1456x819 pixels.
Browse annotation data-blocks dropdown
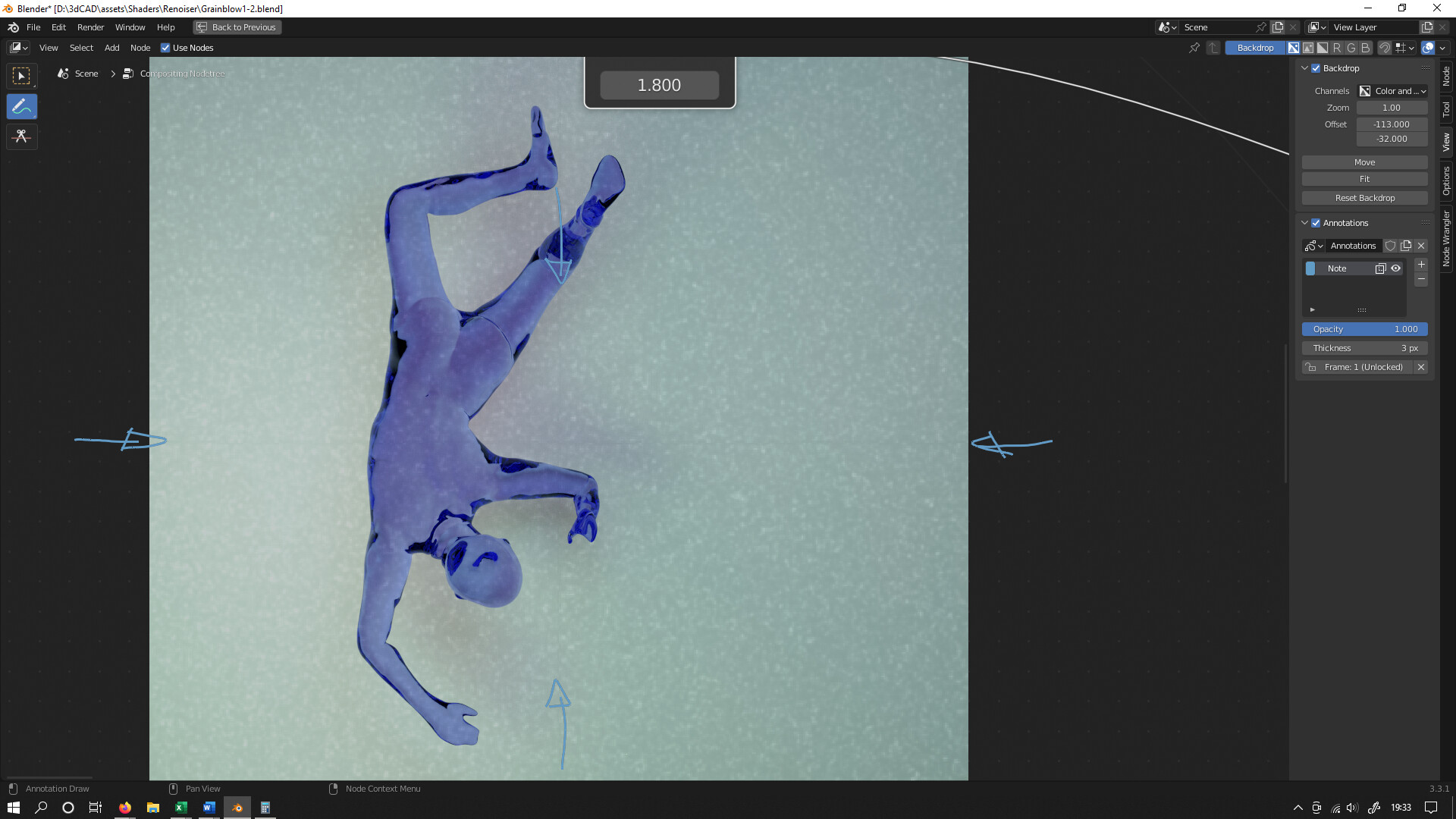pyautogui.click(x=1313, y=246)
